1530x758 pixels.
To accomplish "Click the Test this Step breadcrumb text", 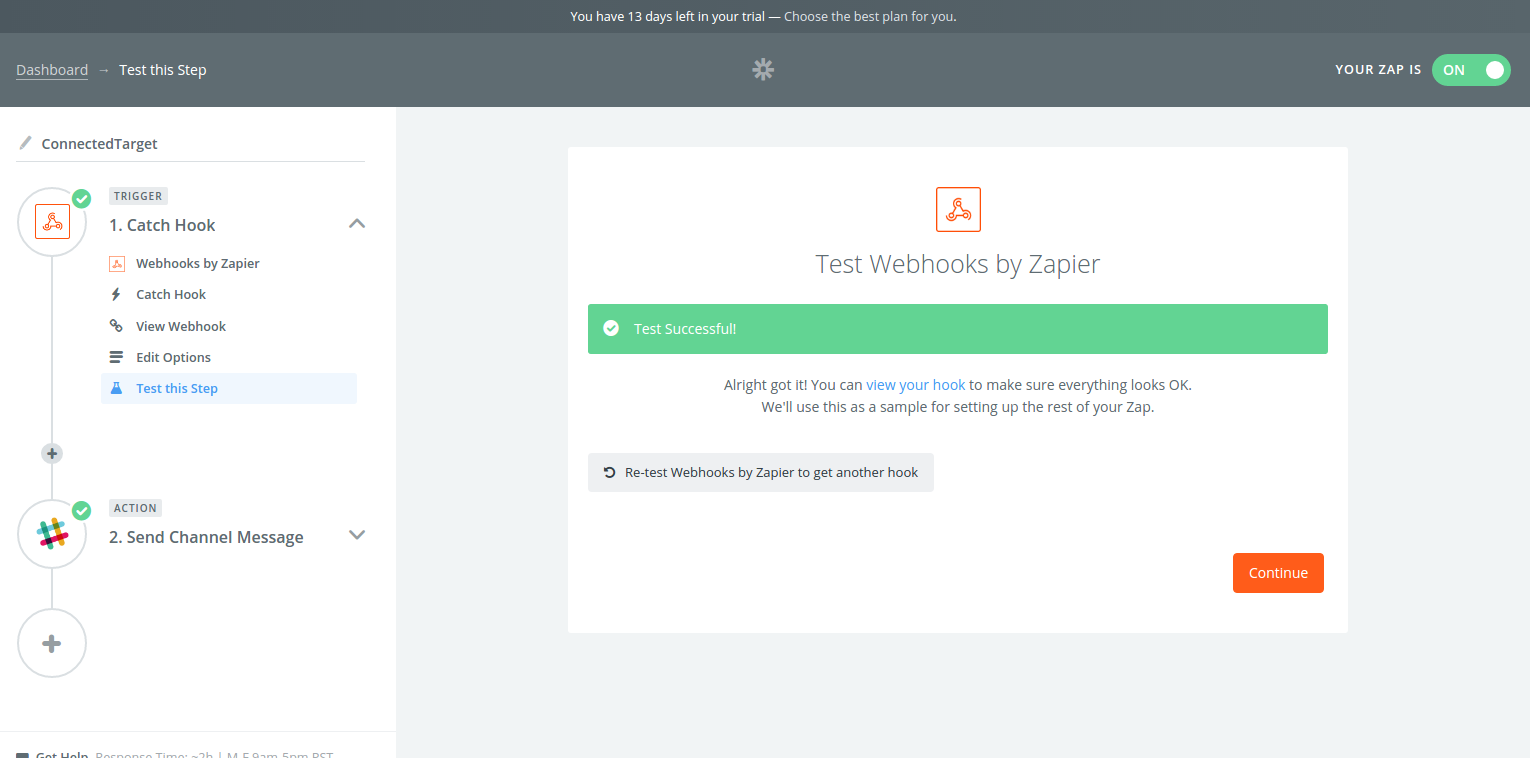I will tap(163, 70).
